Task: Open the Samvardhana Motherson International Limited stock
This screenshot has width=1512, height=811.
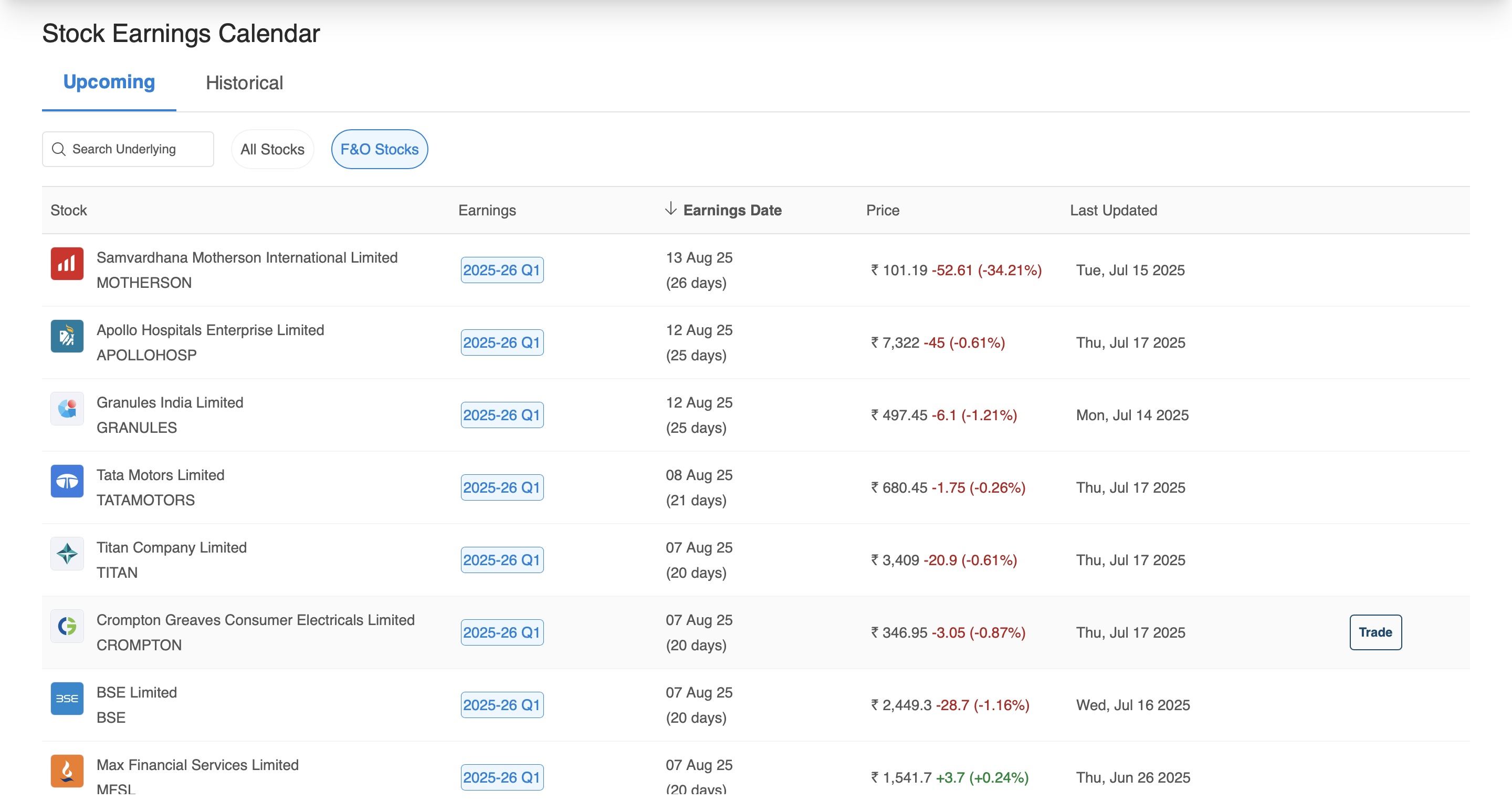Action: (247, 258)
